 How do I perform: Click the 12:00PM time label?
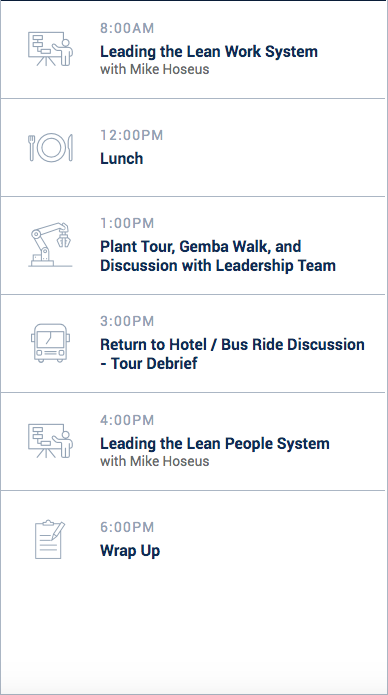[132, 135]
